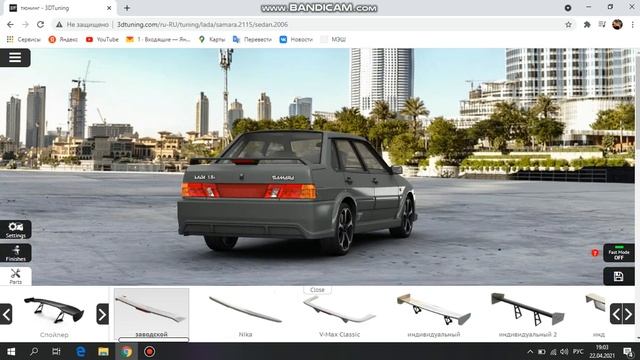Open the Новости bookmark
This screenshot has height=360, width=640.
pyautogui.click(x=296, y=39)
